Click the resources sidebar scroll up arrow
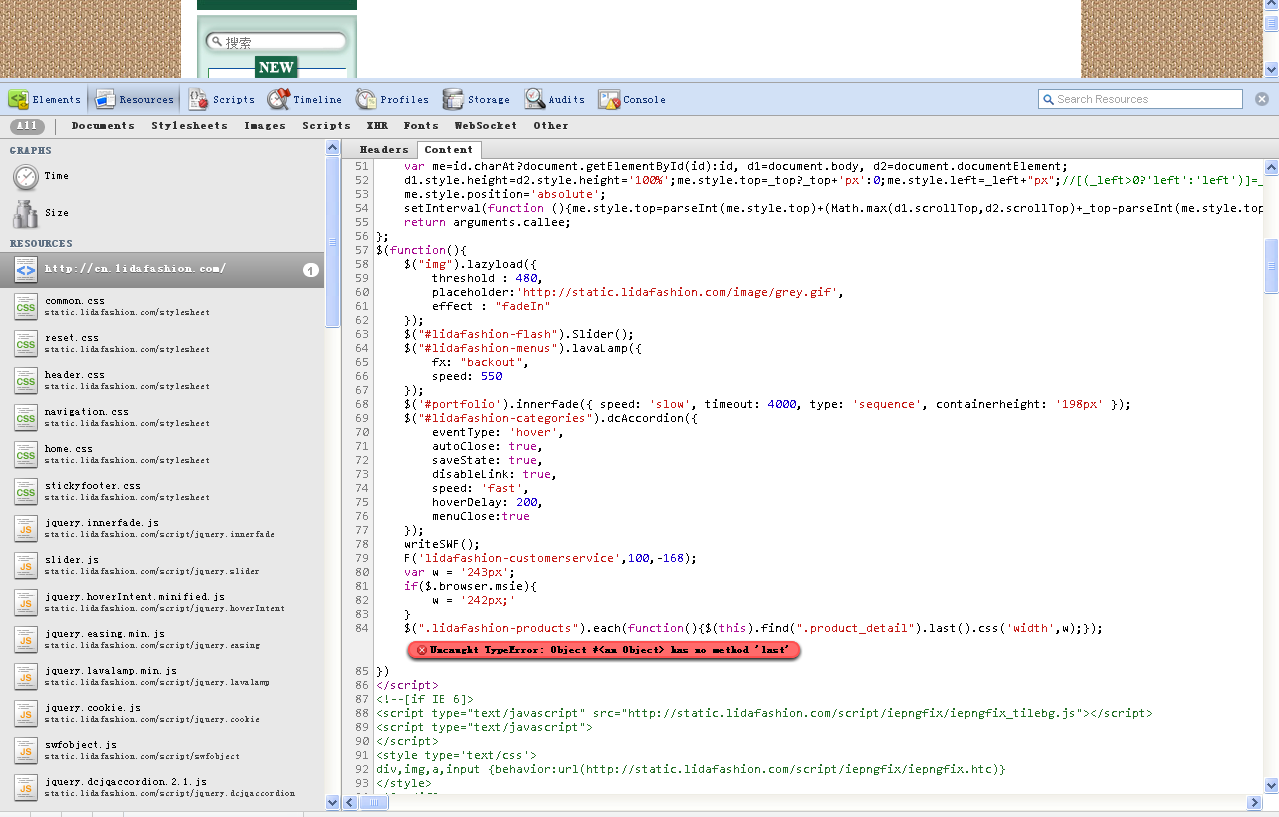Screen dimensions: 1279x817 tap(333, 149)
